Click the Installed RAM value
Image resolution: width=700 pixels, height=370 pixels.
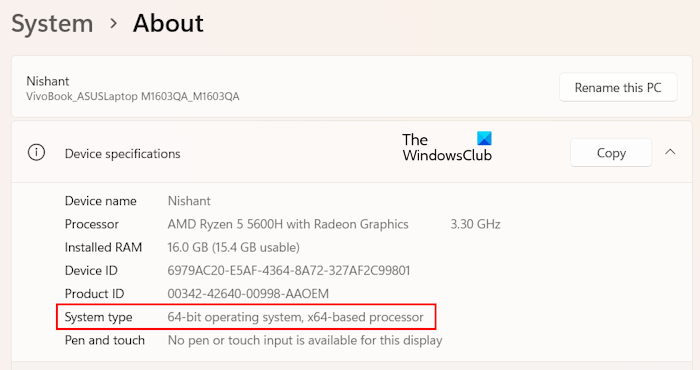coord(233,247)
